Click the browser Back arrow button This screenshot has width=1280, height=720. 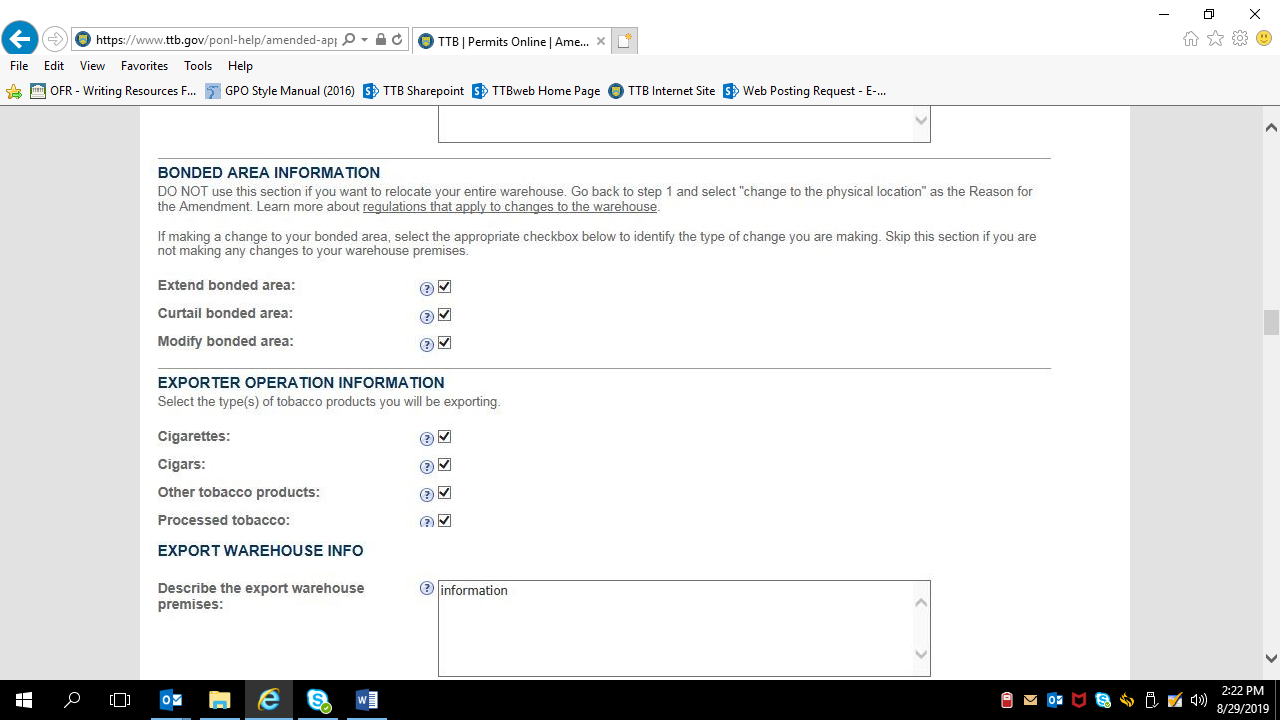(x=20, y=40)
